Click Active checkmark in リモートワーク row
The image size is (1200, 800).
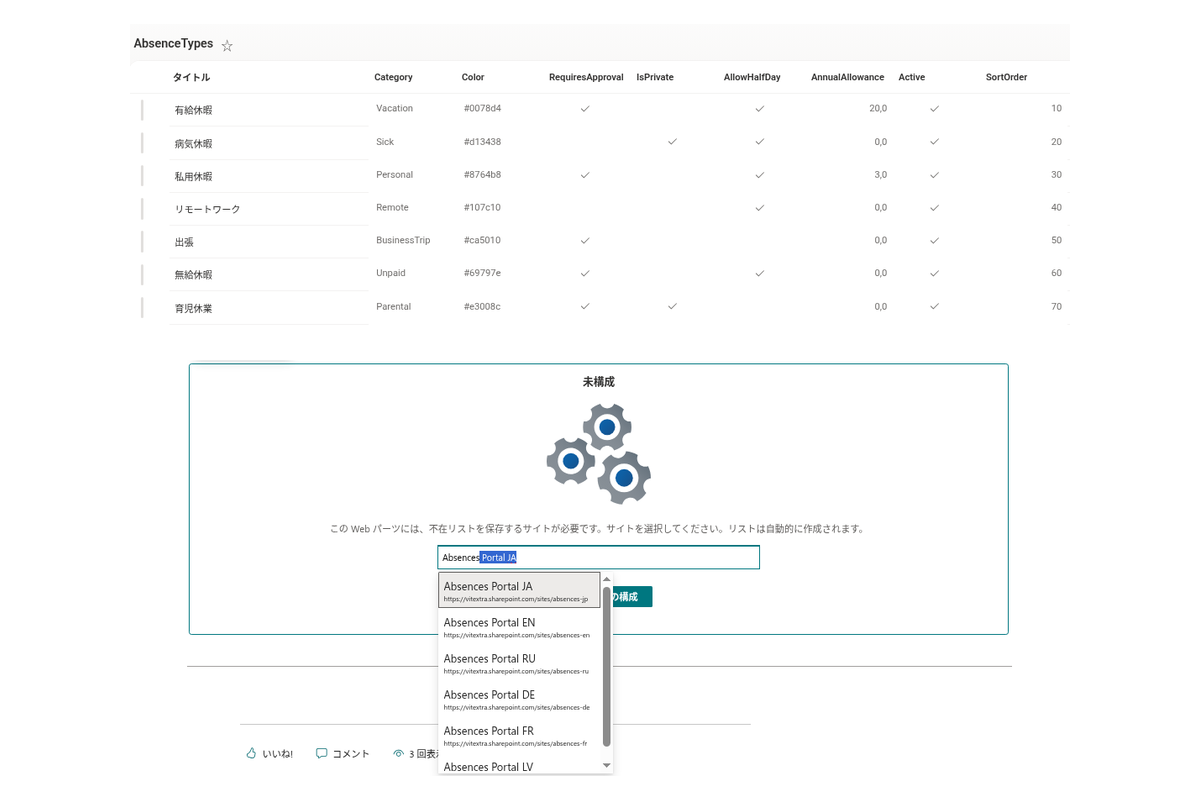click(x=934, y=208)
